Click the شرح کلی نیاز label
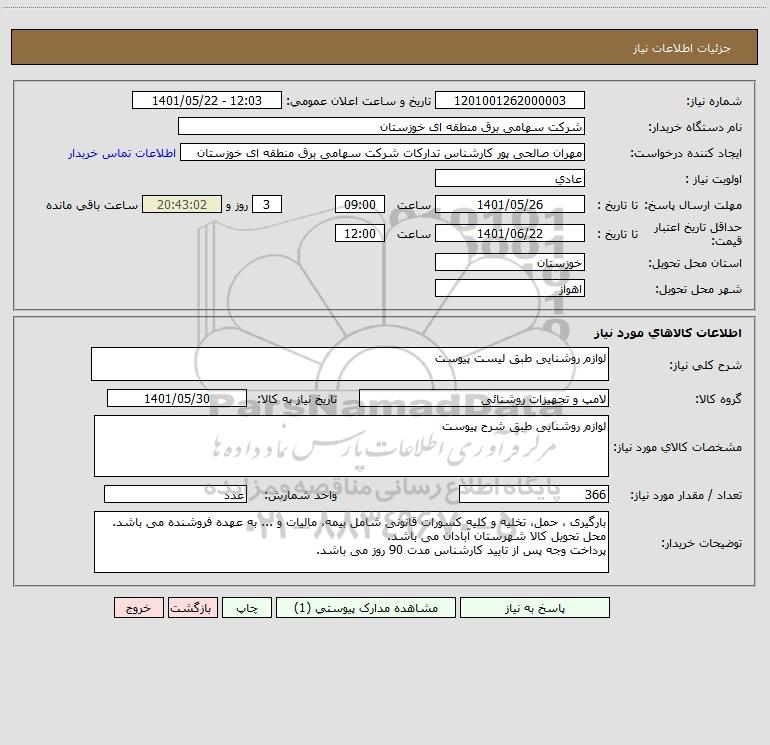Image resolution: width=770 pixels, height=745 pixels. [706, 365]
